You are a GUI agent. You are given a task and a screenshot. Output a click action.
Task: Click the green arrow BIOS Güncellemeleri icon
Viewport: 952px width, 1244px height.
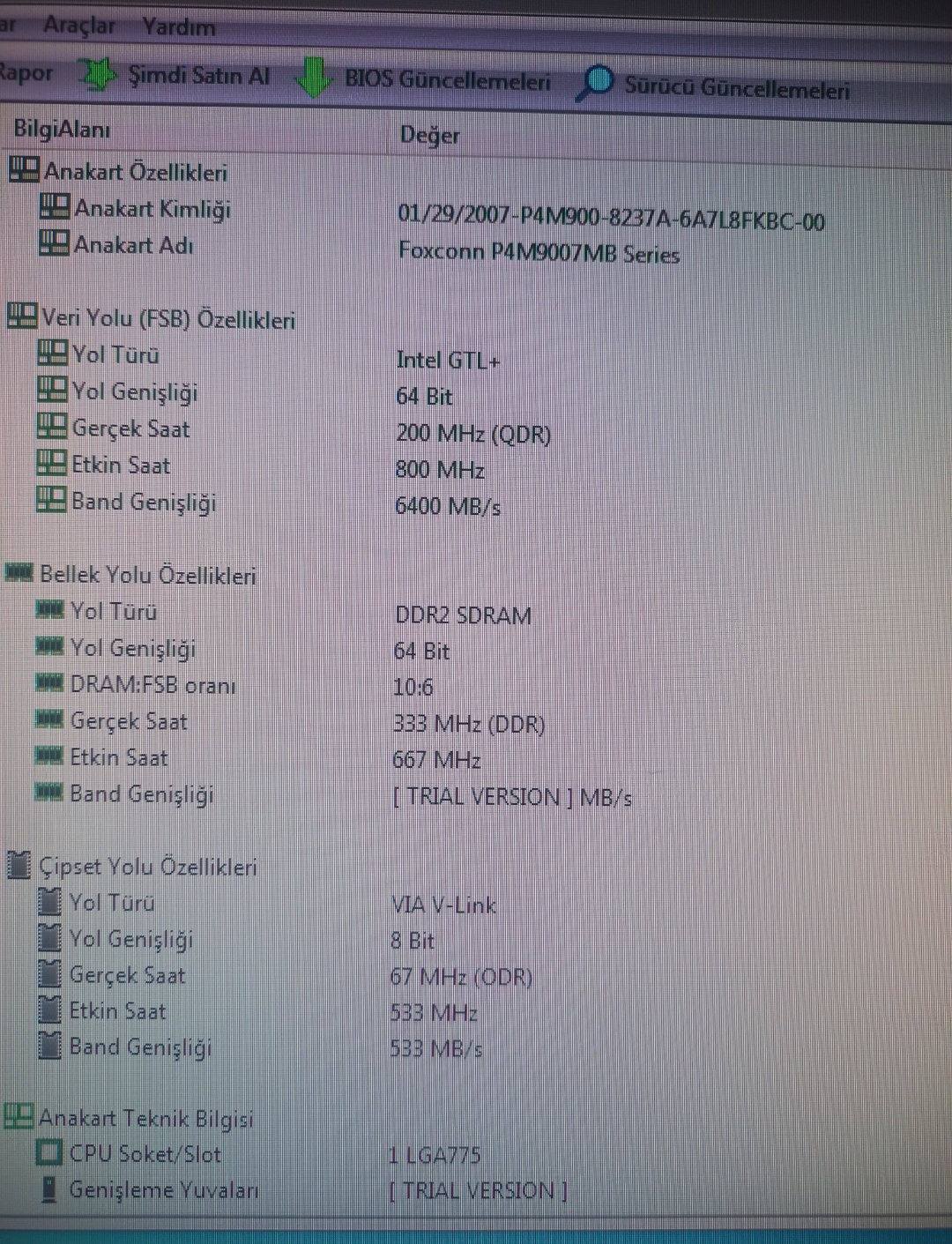click(x=314, y=77)
